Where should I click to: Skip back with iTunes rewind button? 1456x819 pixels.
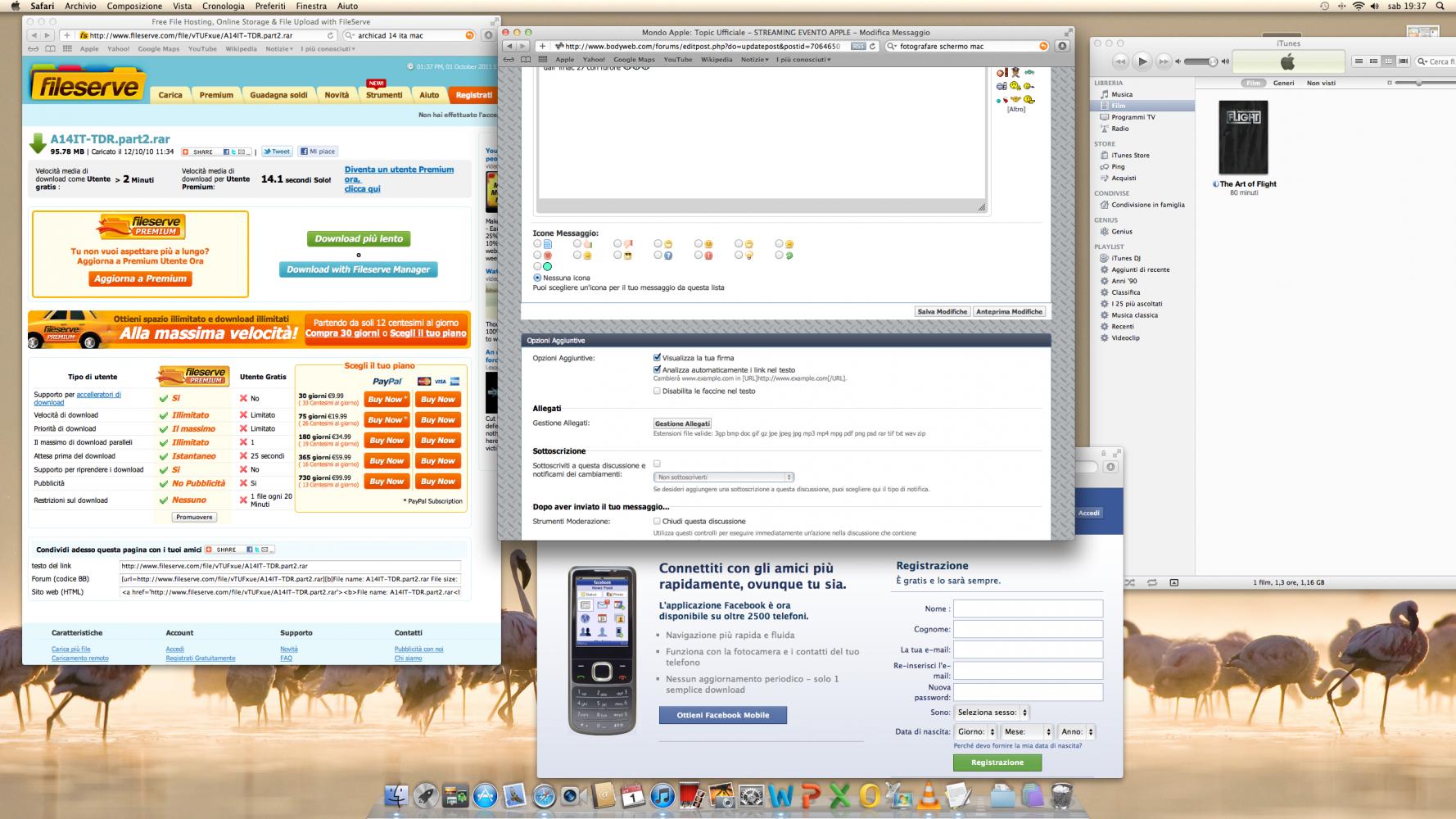[1119, 61]
